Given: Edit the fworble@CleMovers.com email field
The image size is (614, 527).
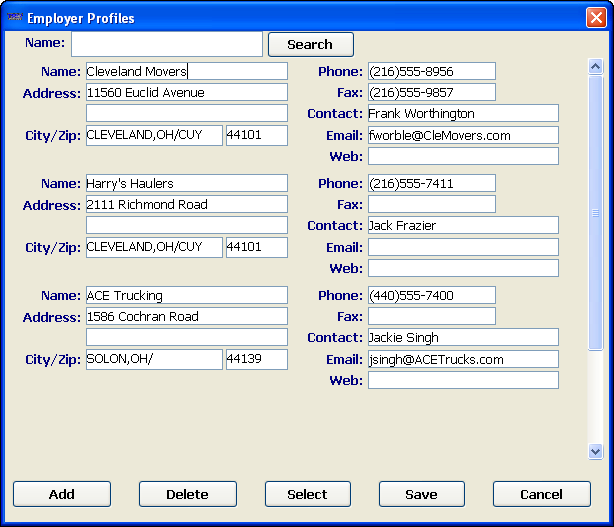Looking at the screenshot, I should [463, 135].
